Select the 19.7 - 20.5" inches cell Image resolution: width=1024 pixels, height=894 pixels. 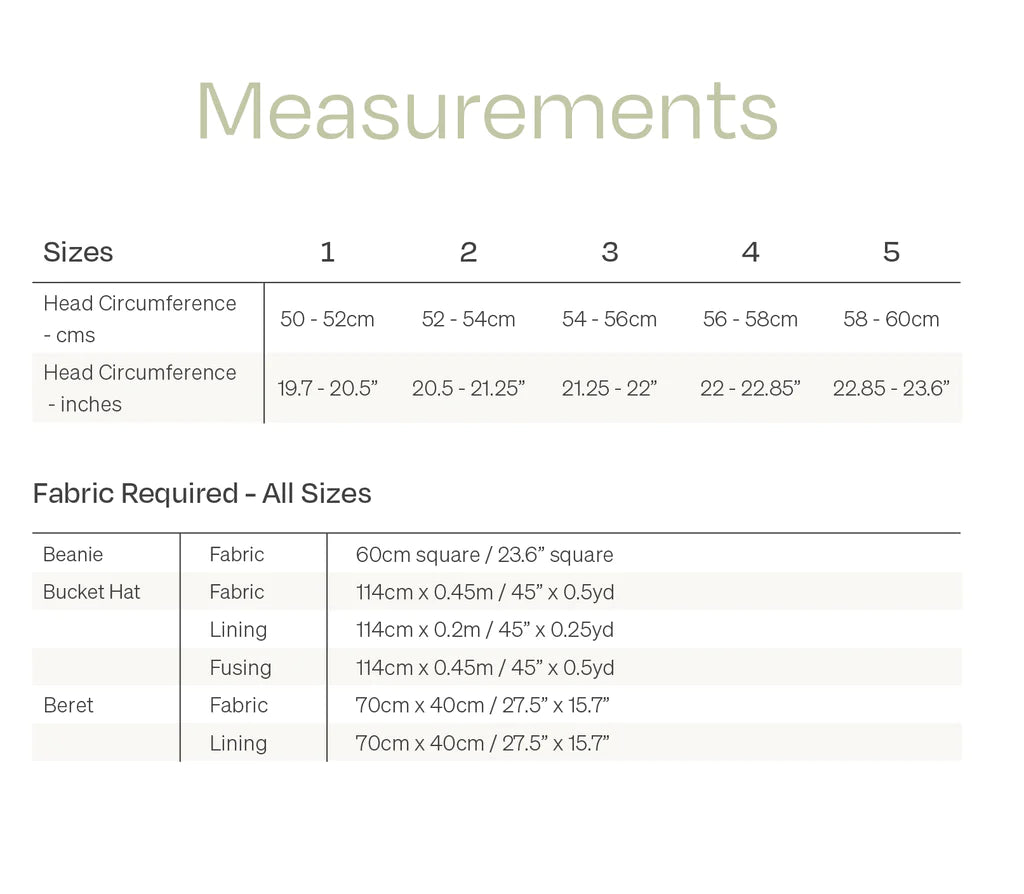tap(327, 389)
